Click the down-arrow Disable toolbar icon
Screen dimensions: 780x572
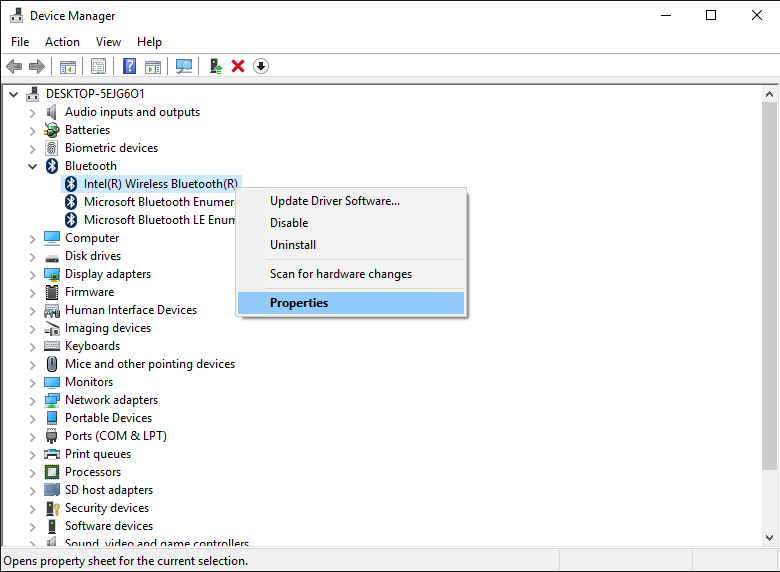pos(261,66)
